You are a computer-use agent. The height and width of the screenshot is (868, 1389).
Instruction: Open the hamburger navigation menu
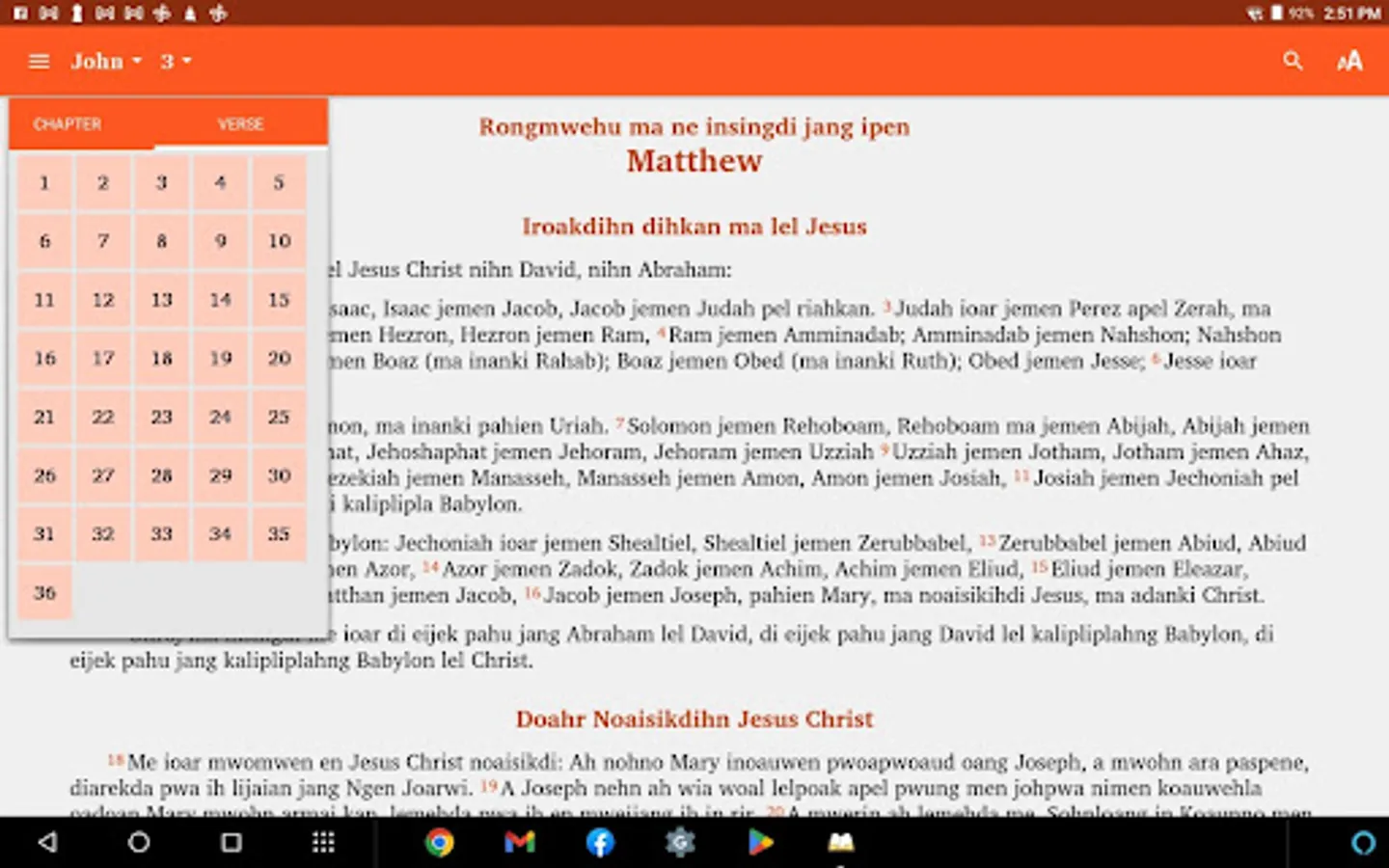[40, 62]
